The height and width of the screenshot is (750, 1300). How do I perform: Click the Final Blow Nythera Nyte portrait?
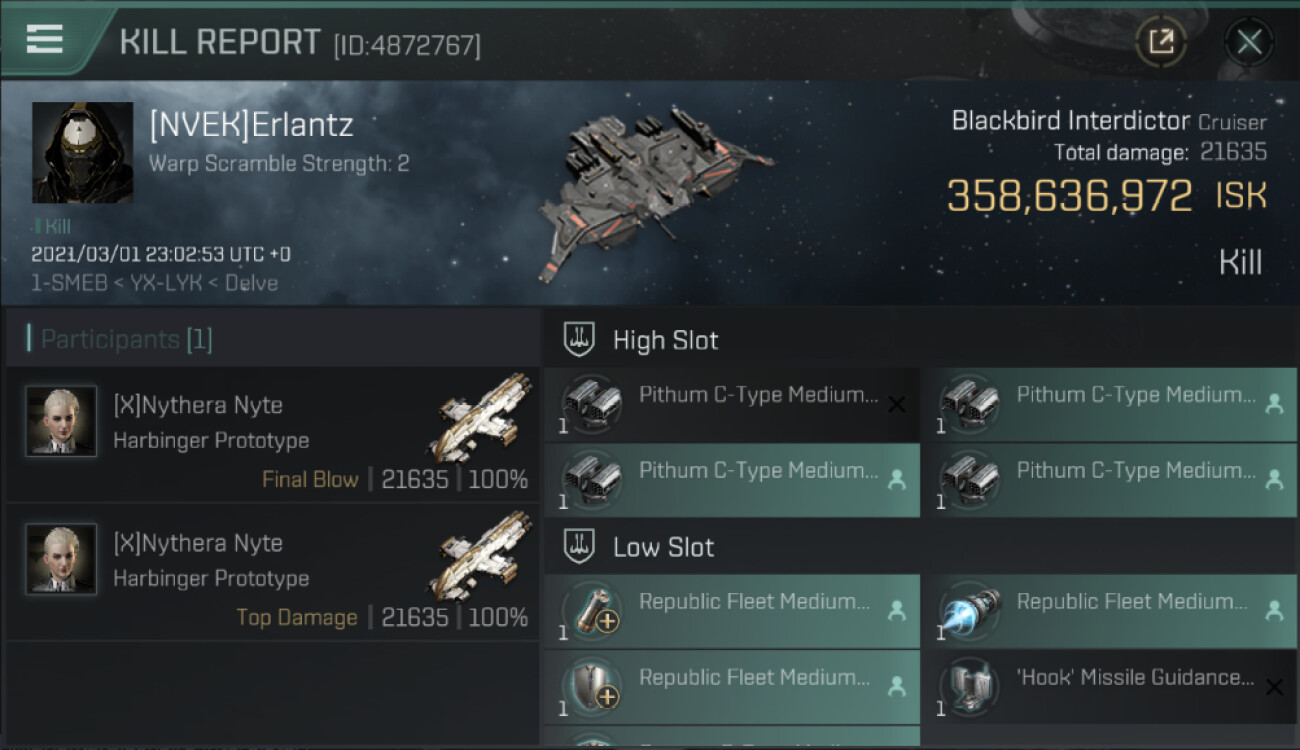[x=62, y=422]
